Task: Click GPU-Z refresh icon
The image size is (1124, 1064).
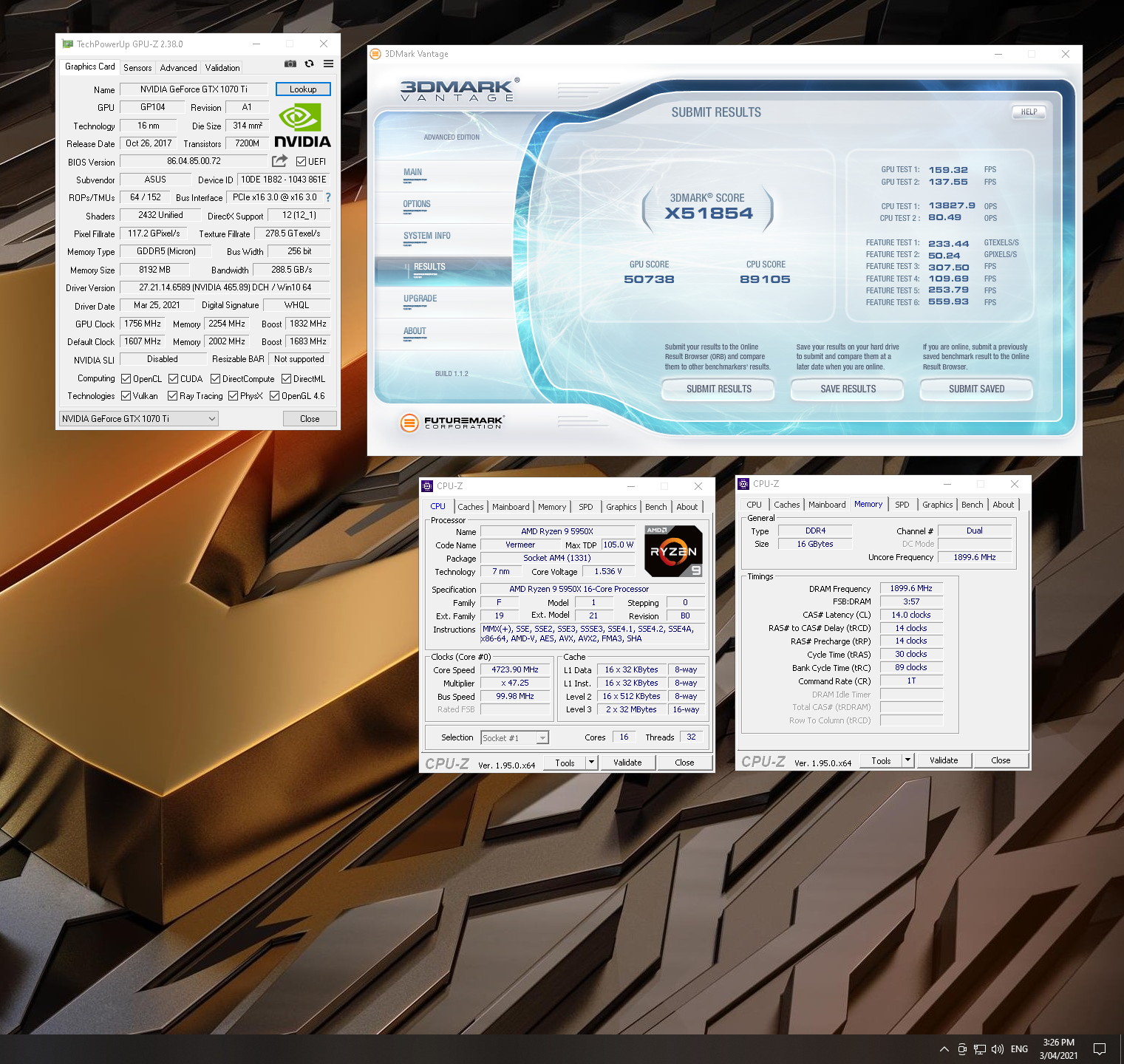Action: pyautogui.click(x=310, y=64)
